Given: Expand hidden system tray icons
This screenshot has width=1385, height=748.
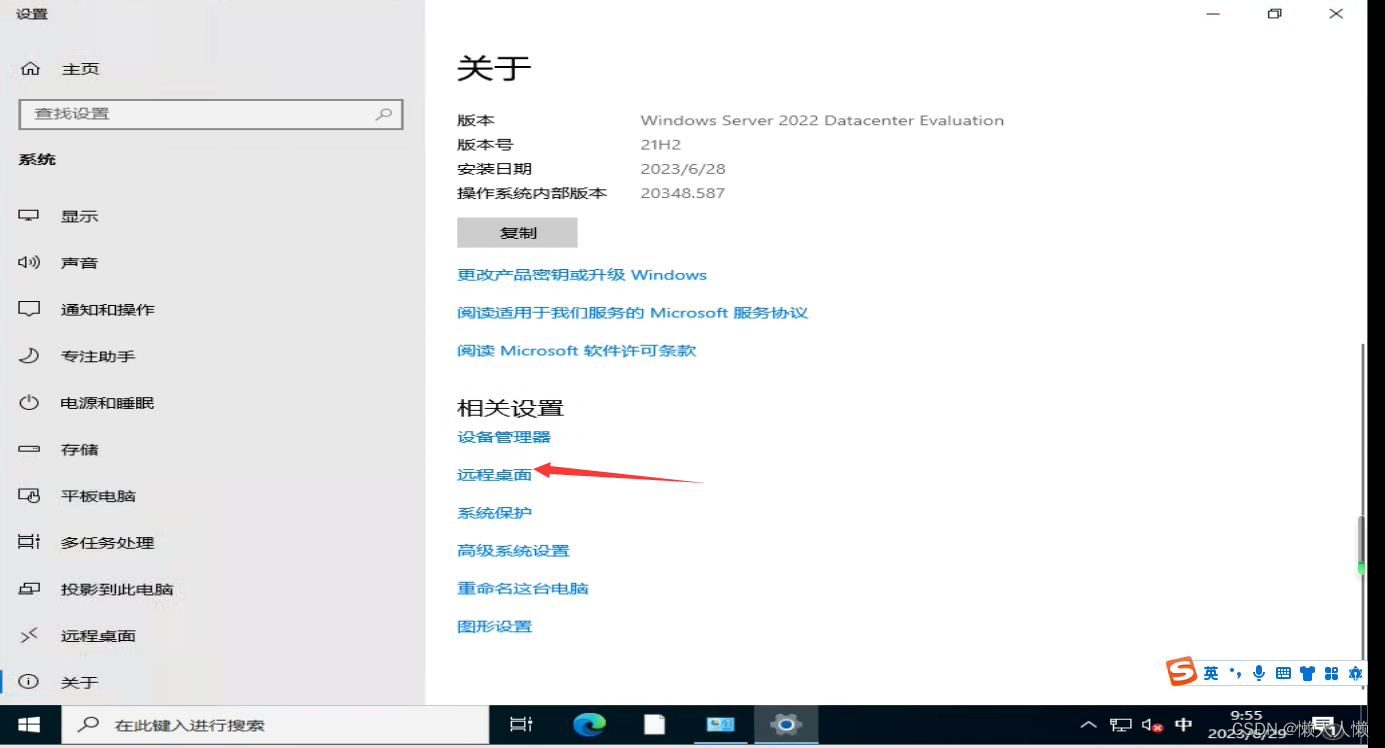Looking at the screenshot, I should (x=1088, y=724).
